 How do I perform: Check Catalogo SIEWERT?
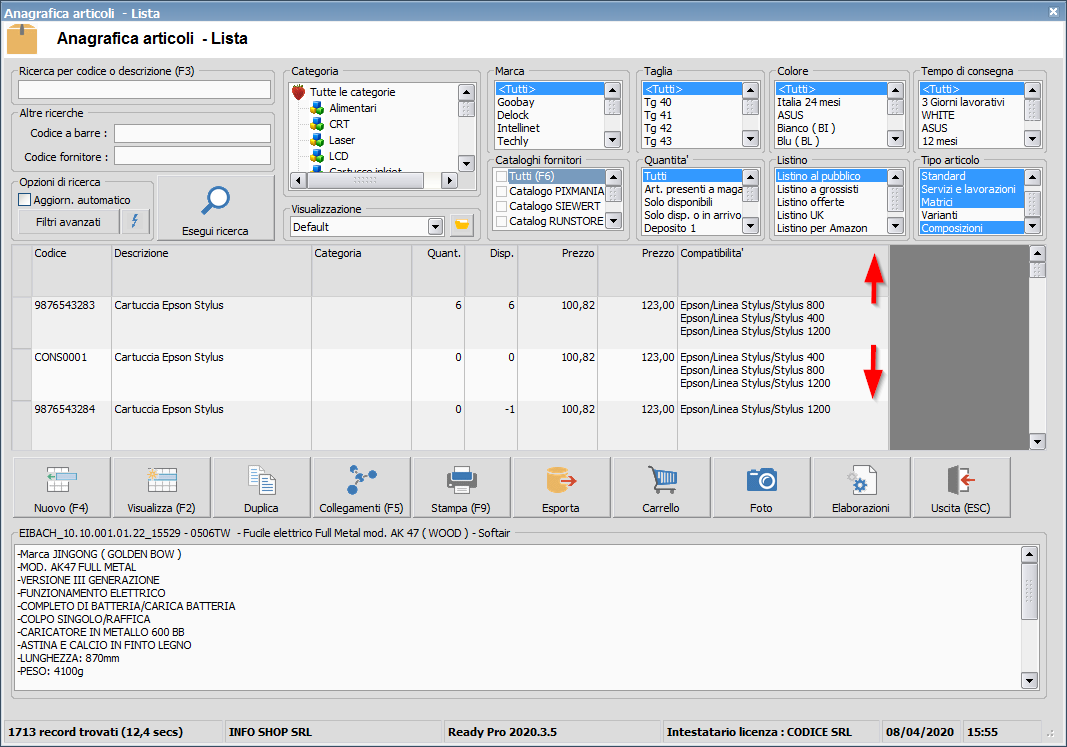click(502, 206)
